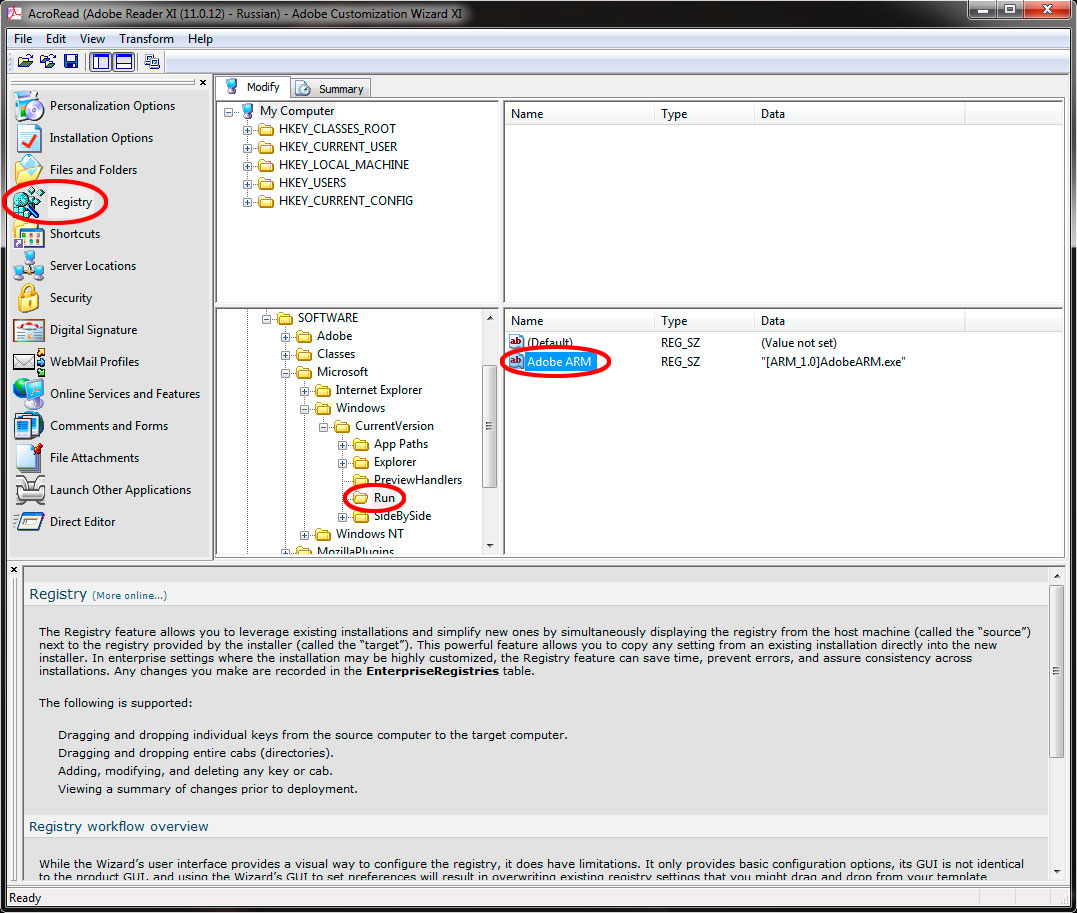Screen dimensions: 1077x913
Task: Open Online Services and Features section
Action: [125, 394]
